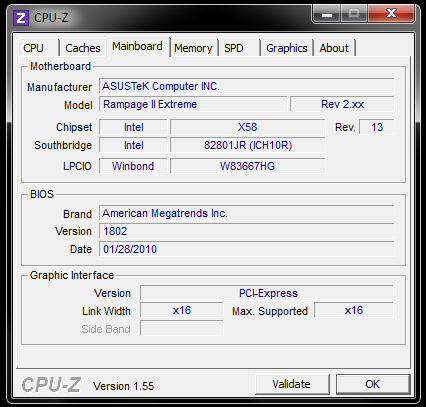Viewport: 426px width, 407px height.
Task: Click the CPU-Z purple Z title icon
Action: click(x=21, y=17)
